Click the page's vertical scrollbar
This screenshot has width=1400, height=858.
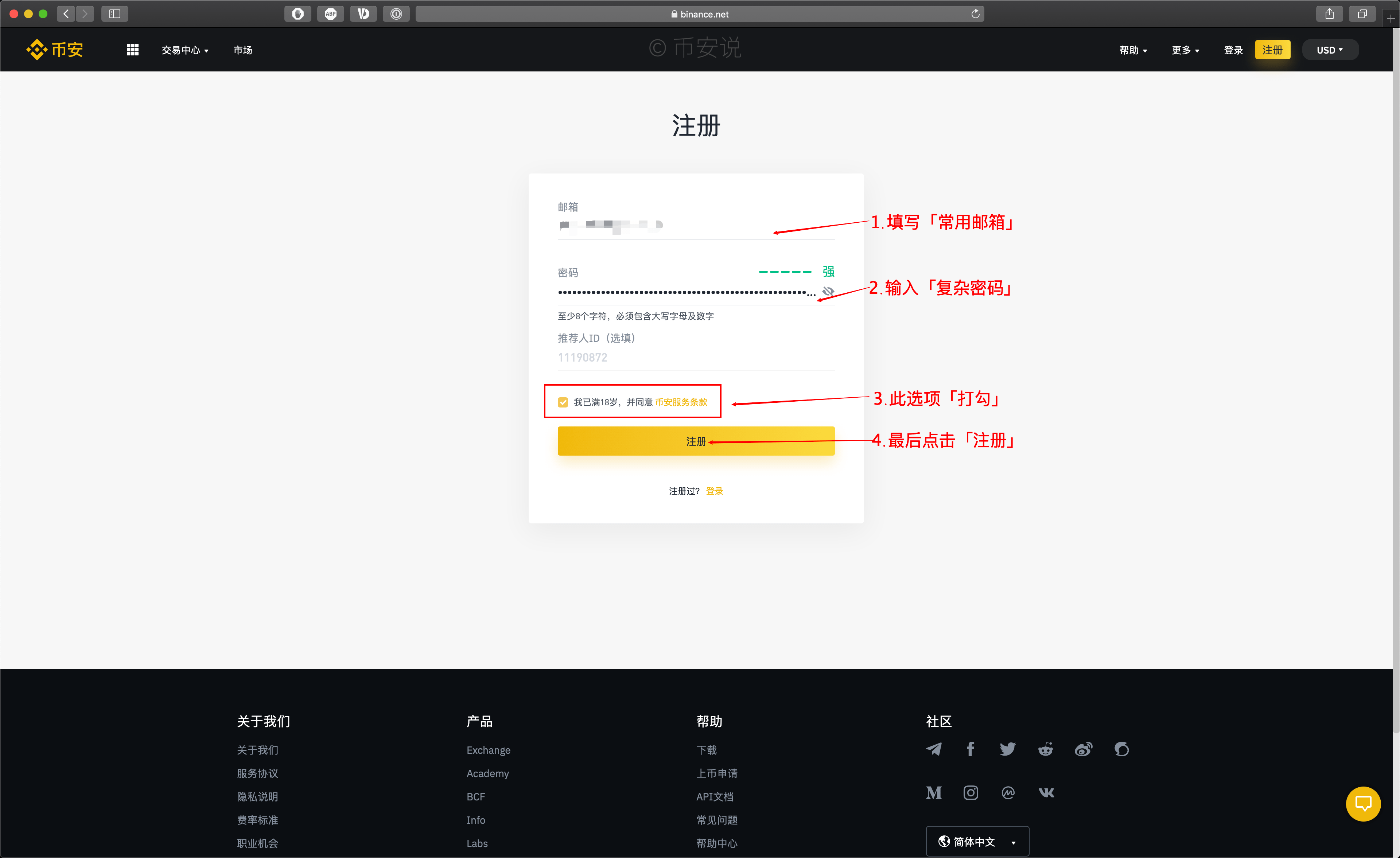(x=1396, y=381)
